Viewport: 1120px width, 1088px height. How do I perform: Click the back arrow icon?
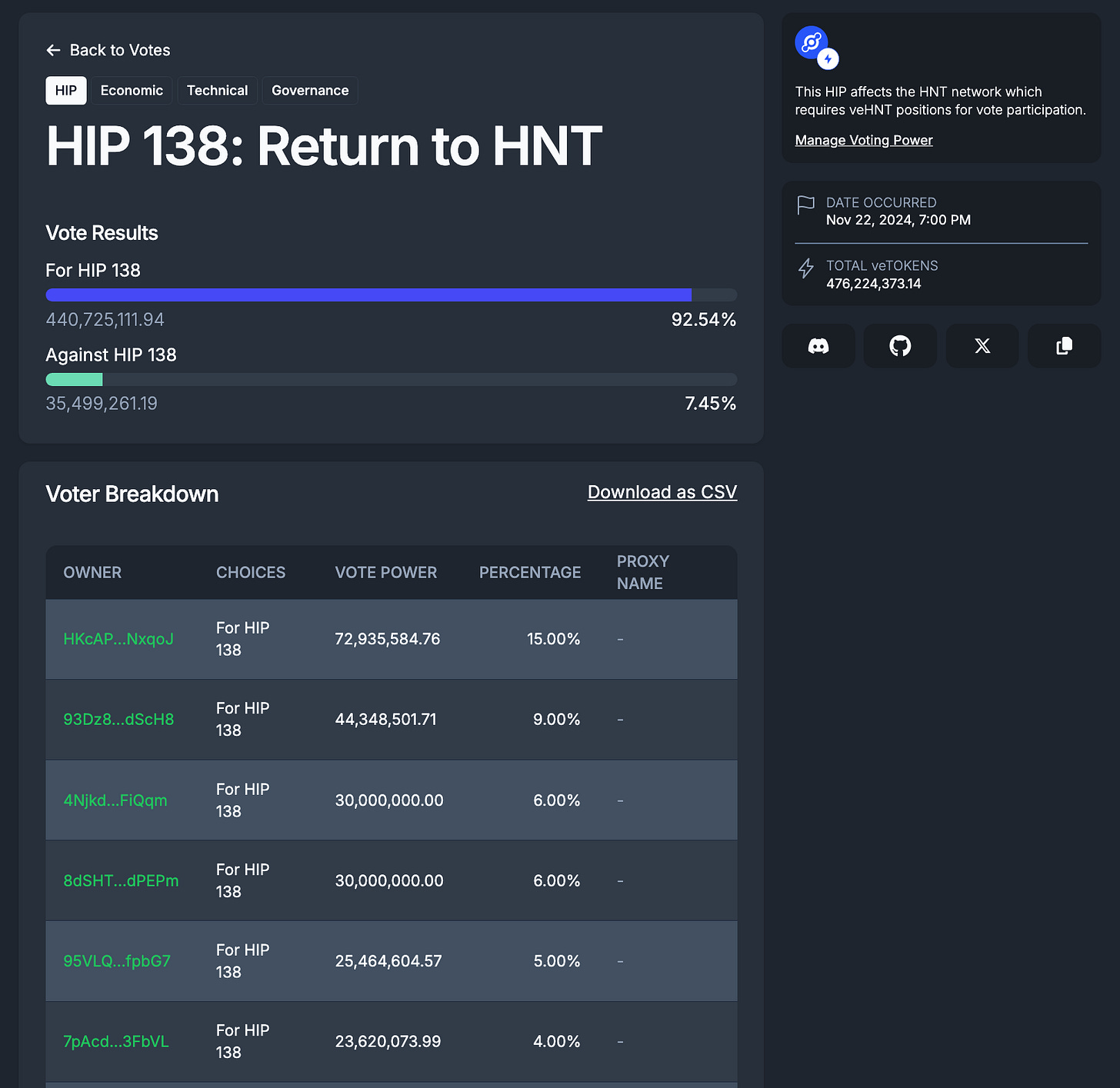click(53, 50)
